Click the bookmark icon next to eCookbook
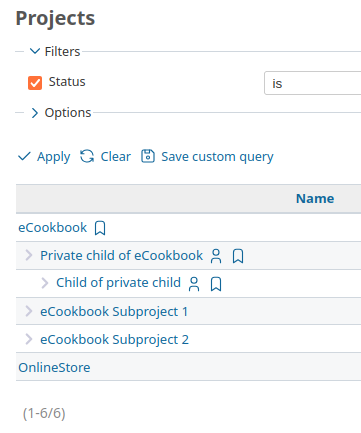 [x=100, y=228]
